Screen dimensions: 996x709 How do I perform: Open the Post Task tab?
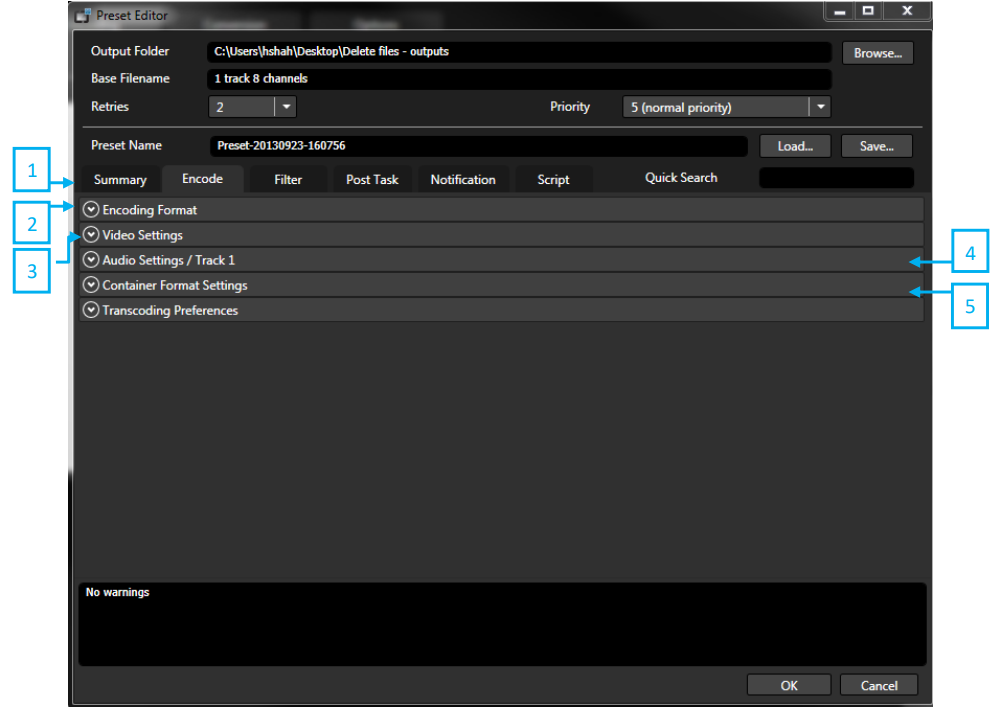pyautogui.click(x=371, y=179)
